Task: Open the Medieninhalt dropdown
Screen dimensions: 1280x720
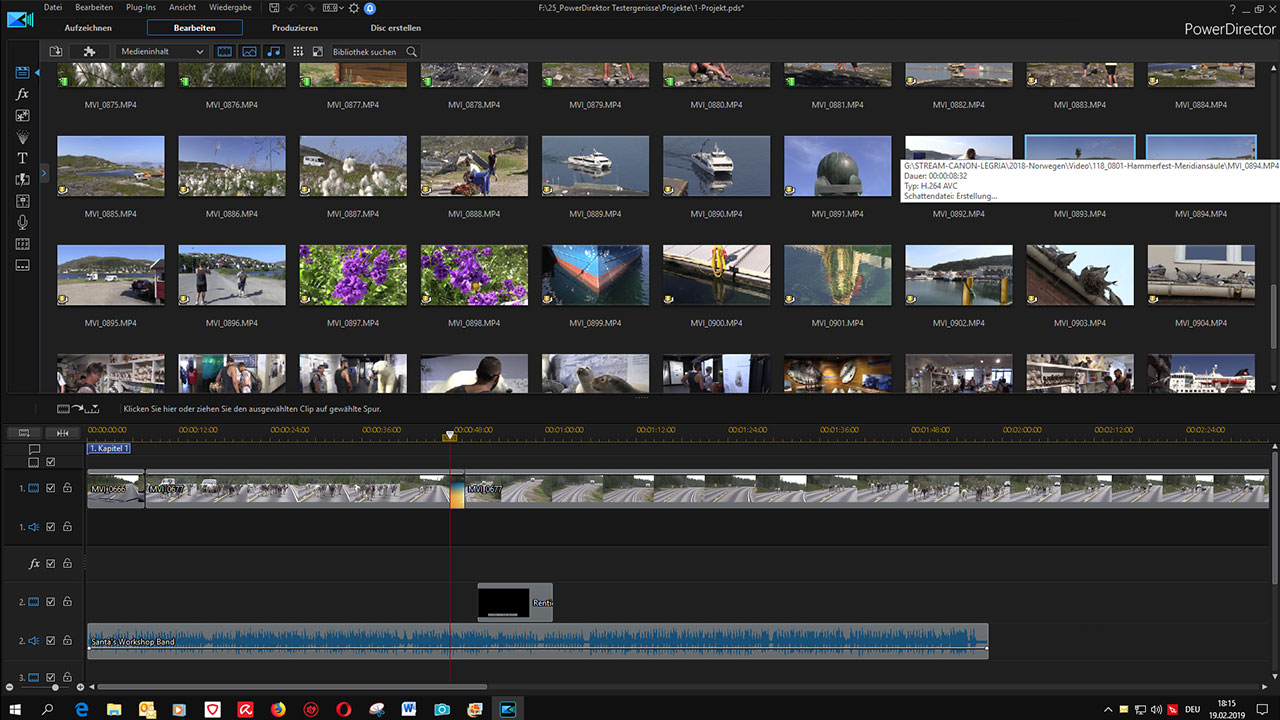Action: click(x=162, y=51)
